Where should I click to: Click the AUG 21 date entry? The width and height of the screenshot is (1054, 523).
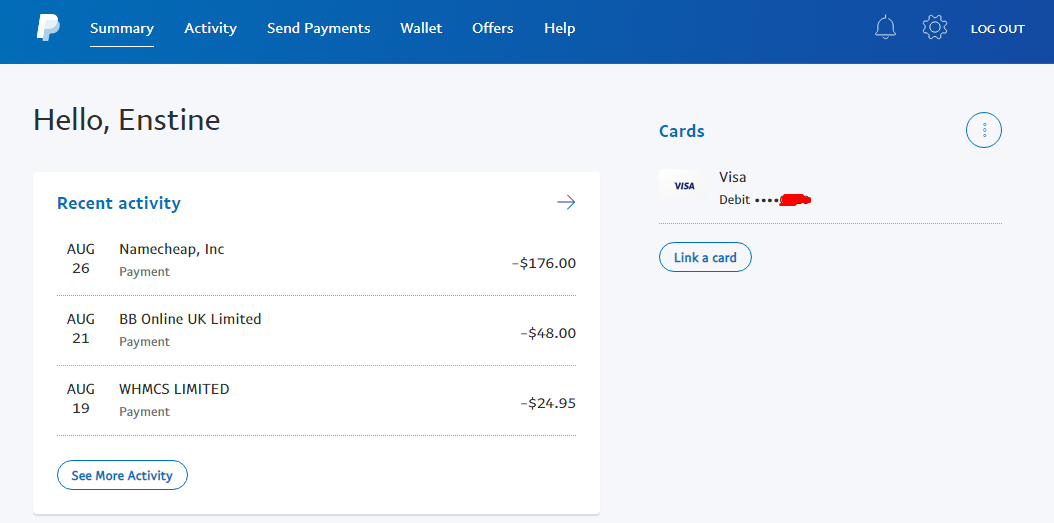click(81, 329)
